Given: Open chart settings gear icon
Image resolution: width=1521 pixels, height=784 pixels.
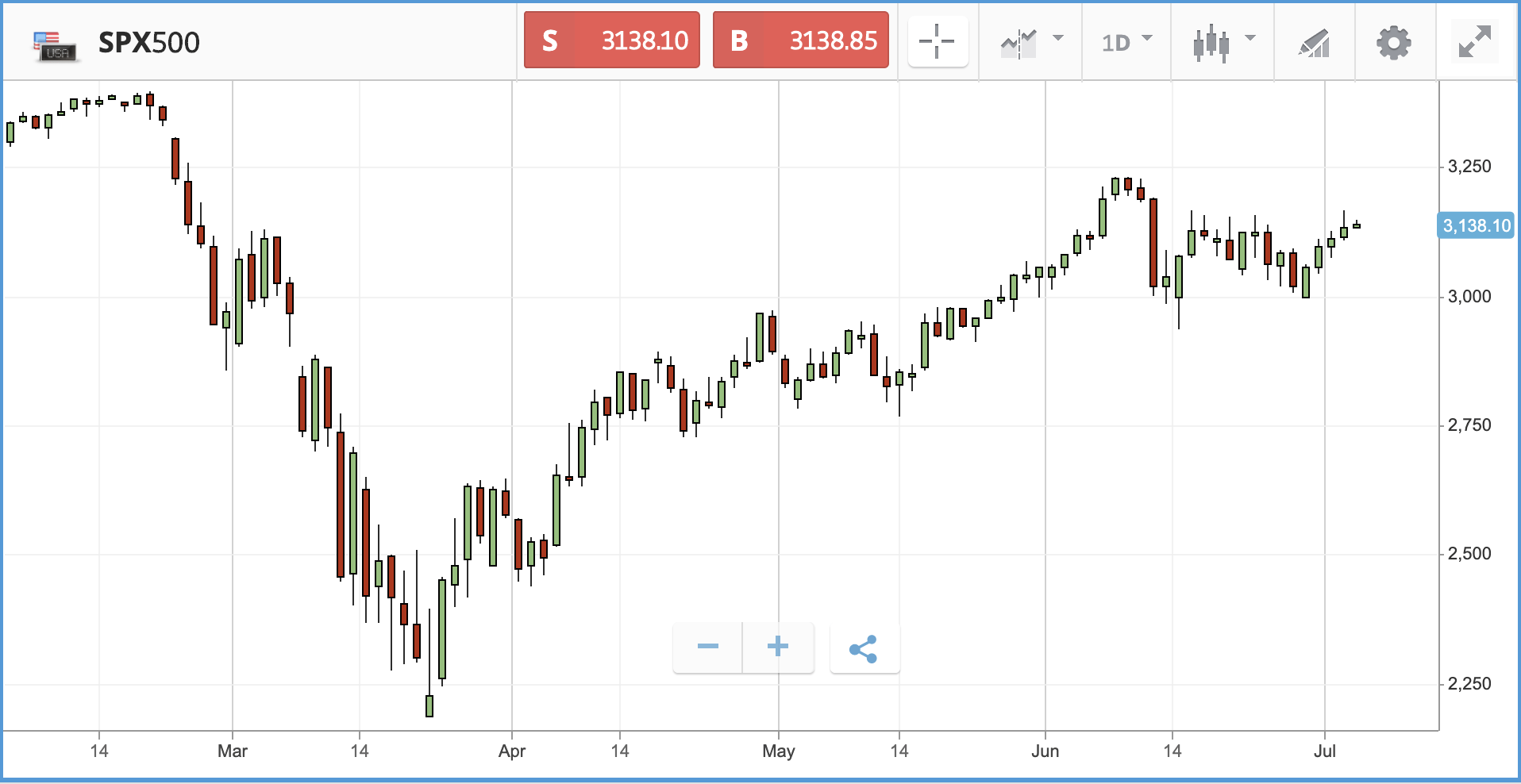Looking at the screenshot, I should coord(1393,43).
